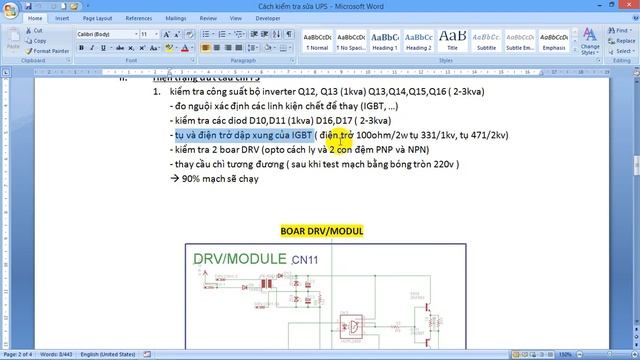
Task: Click the DRV/MODULE circuit diagram image
Action: click(x=326, y=296)
